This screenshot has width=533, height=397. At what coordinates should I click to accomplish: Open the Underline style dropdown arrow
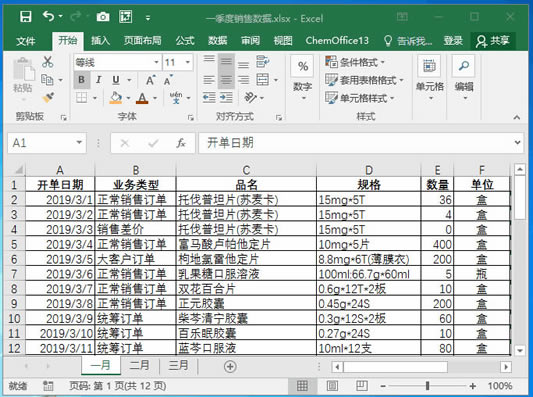pos(129,80)
